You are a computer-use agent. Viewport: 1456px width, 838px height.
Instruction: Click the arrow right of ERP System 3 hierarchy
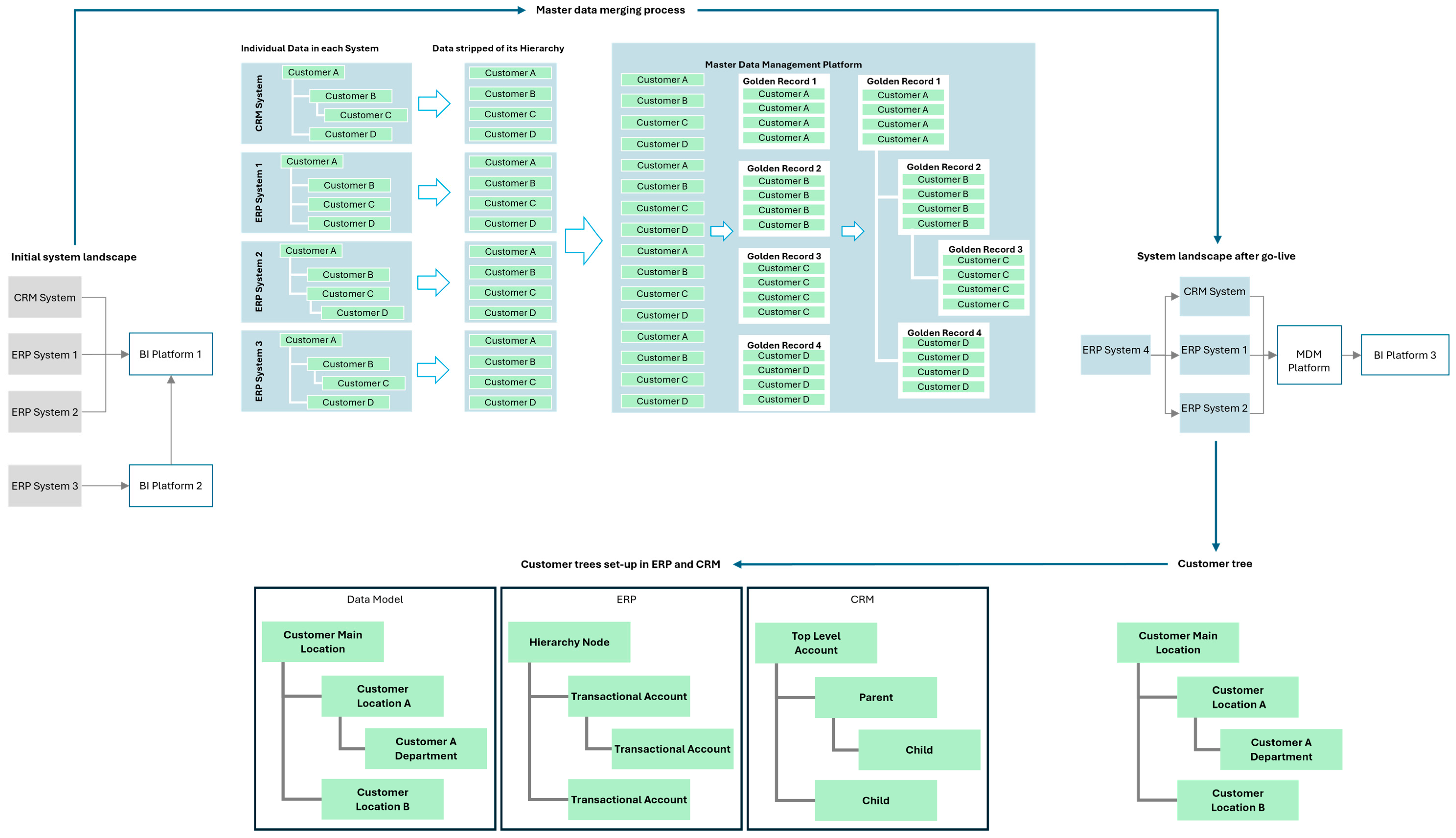432,370
